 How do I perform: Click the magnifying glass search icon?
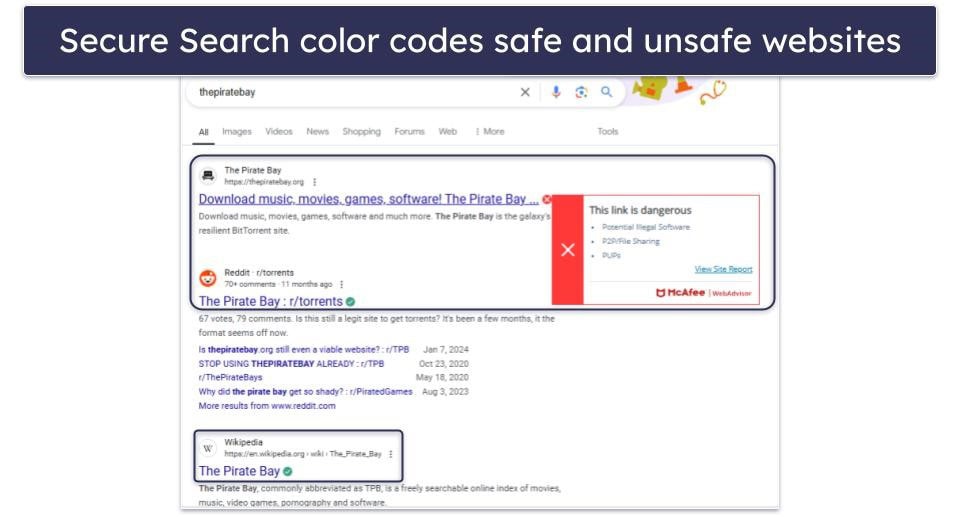(x=606, y=92)
